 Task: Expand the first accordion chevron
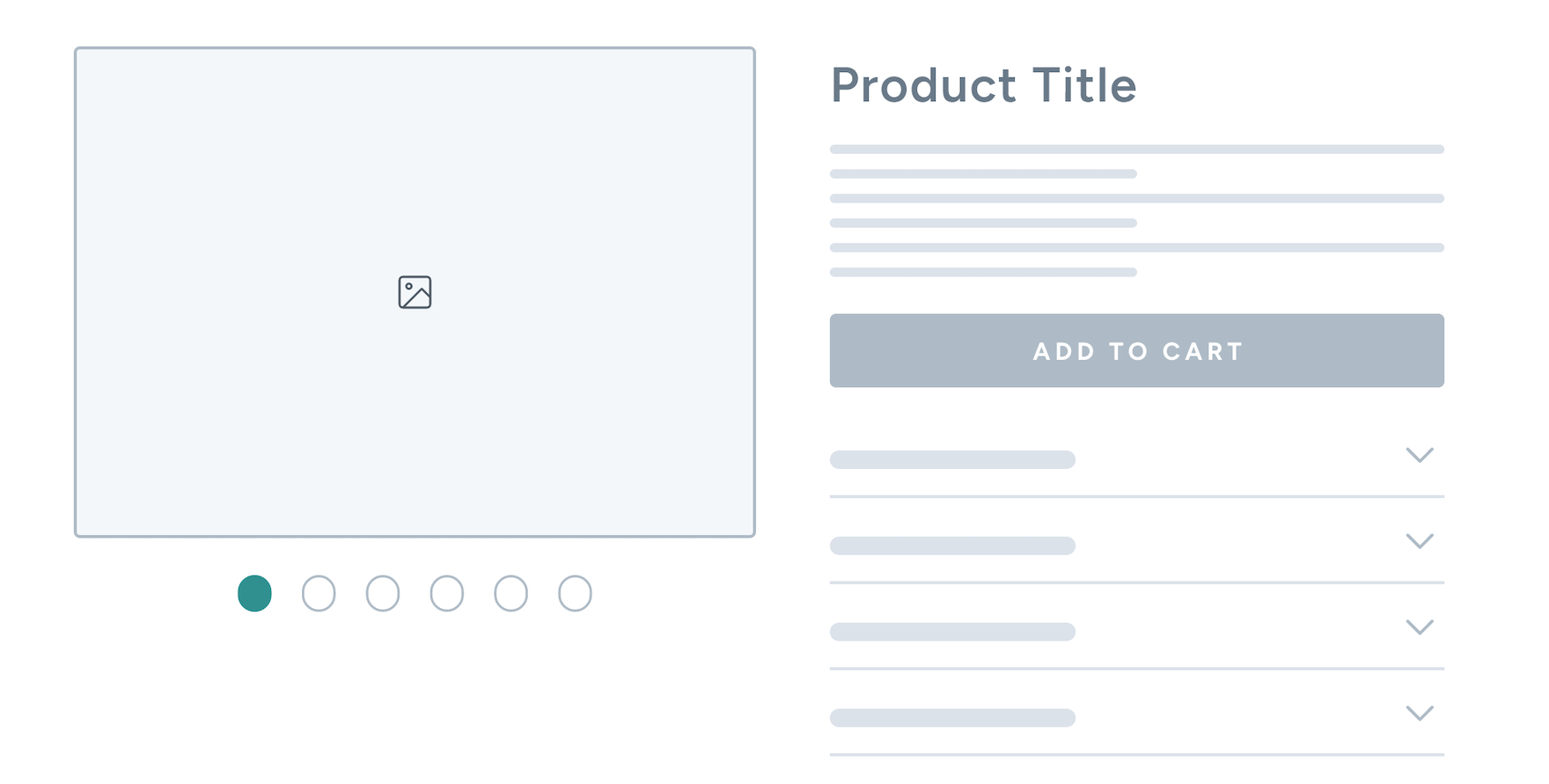click(x=1419, y=455)
